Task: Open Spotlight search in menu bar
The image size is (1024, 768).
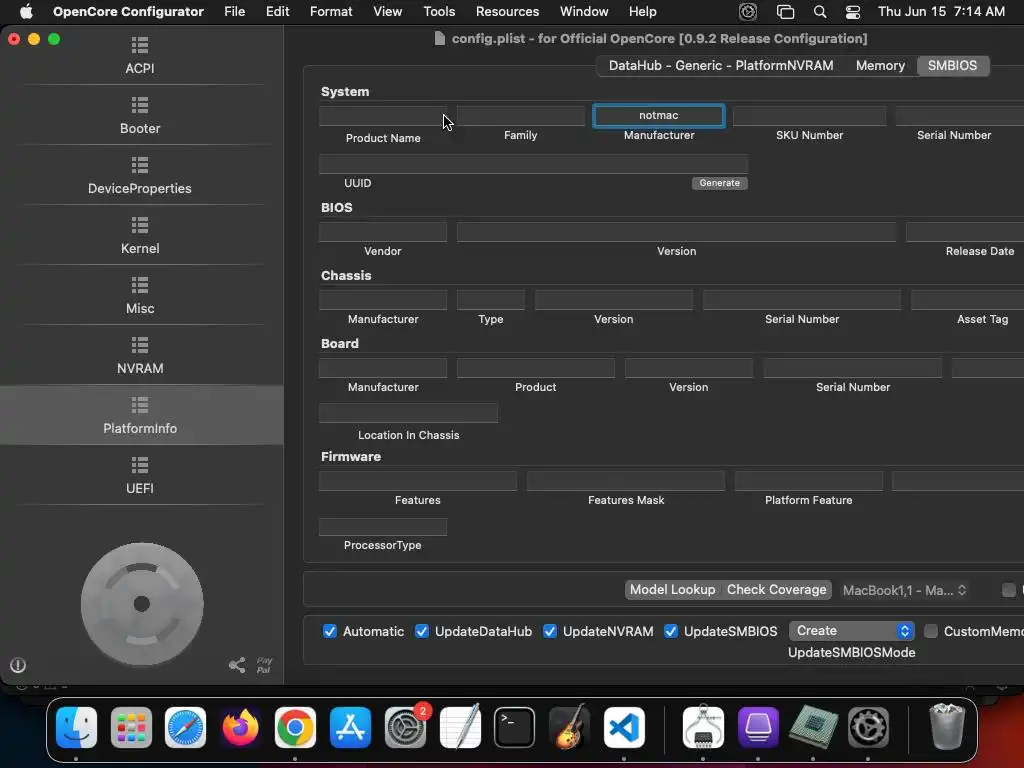Action: tap(820, 12)
